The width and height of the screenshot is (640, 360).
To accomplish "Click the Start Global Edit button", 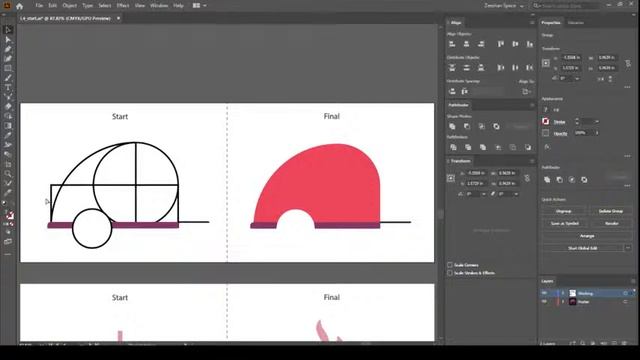I will tap(582, 248).
